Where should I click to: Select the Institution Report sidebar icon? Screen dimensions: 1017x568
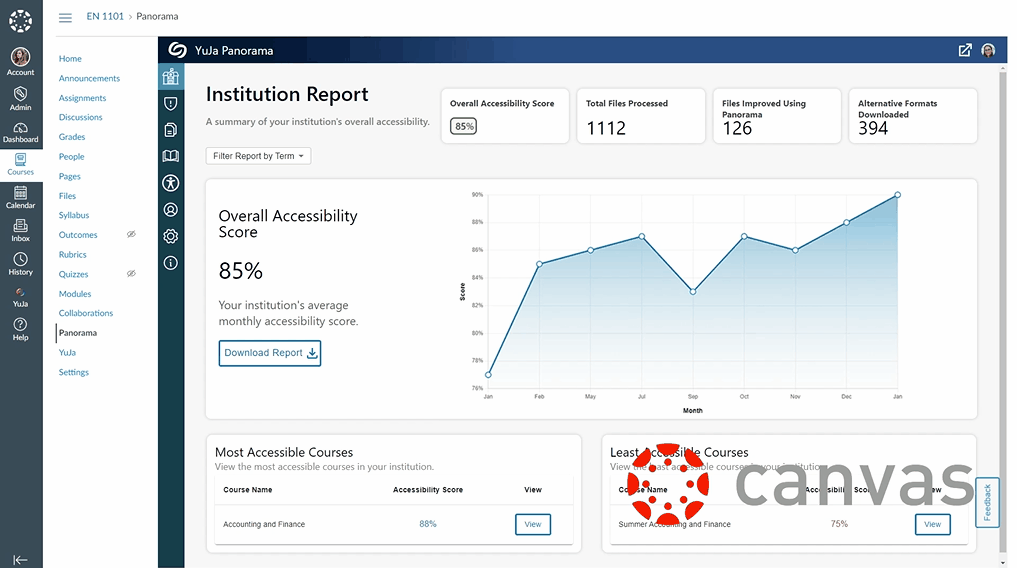171,77
